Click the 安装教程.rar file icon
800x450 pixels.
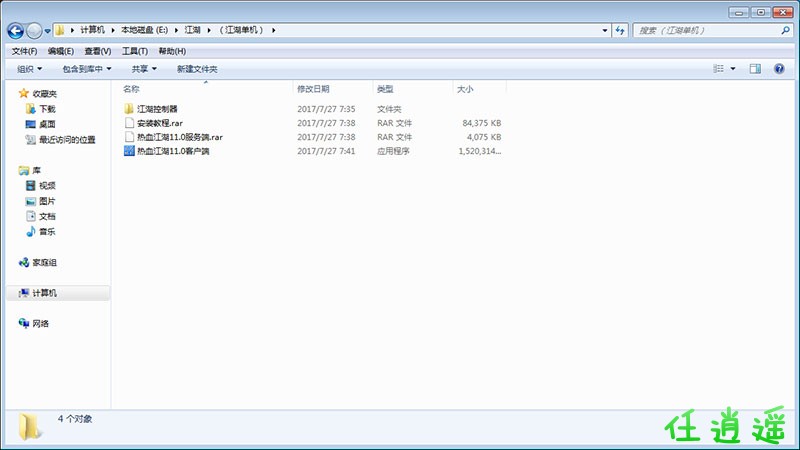click(x=129, y=123)
